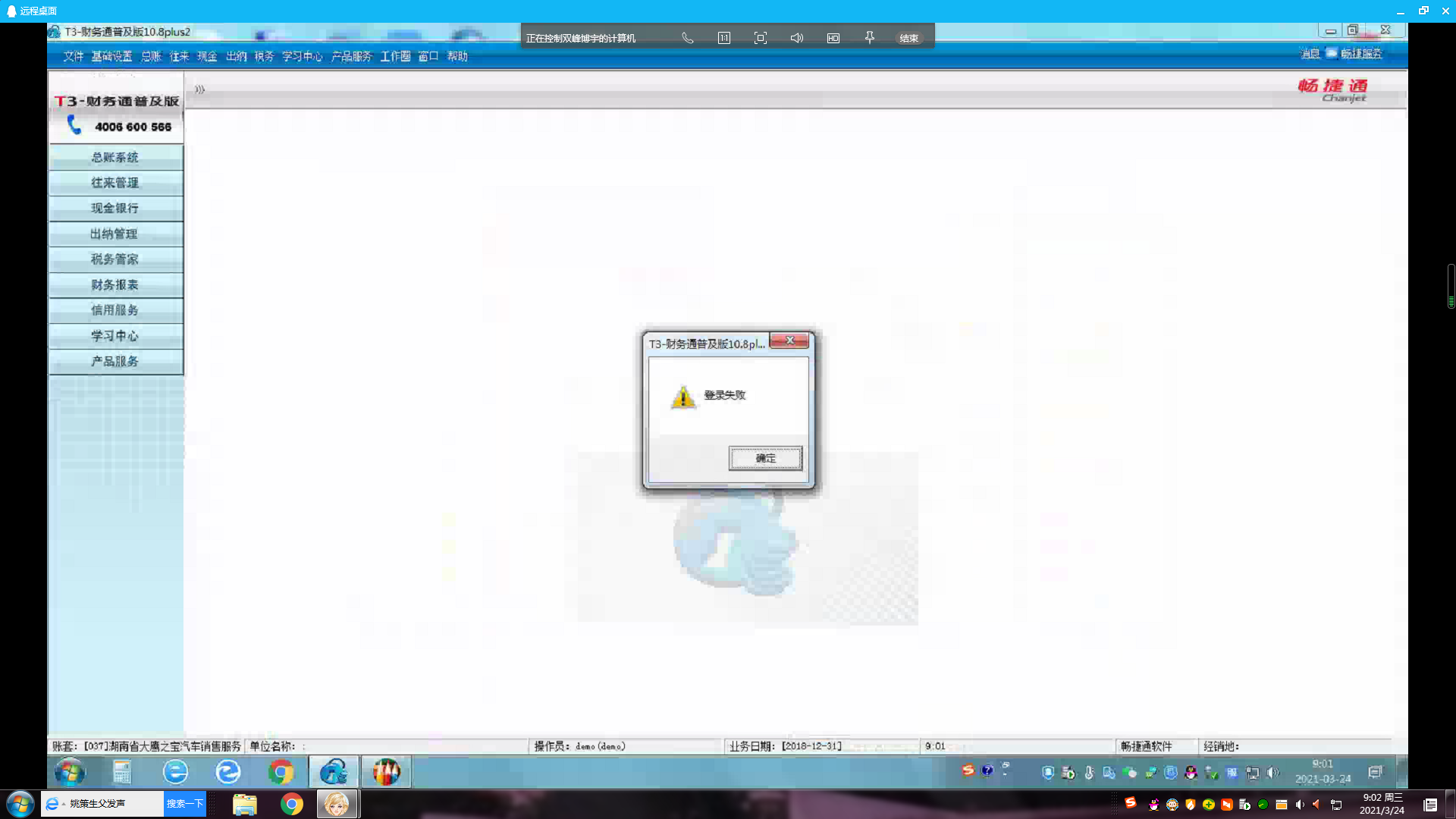Select 税务管家 in the sidebar

click(115, 259)
